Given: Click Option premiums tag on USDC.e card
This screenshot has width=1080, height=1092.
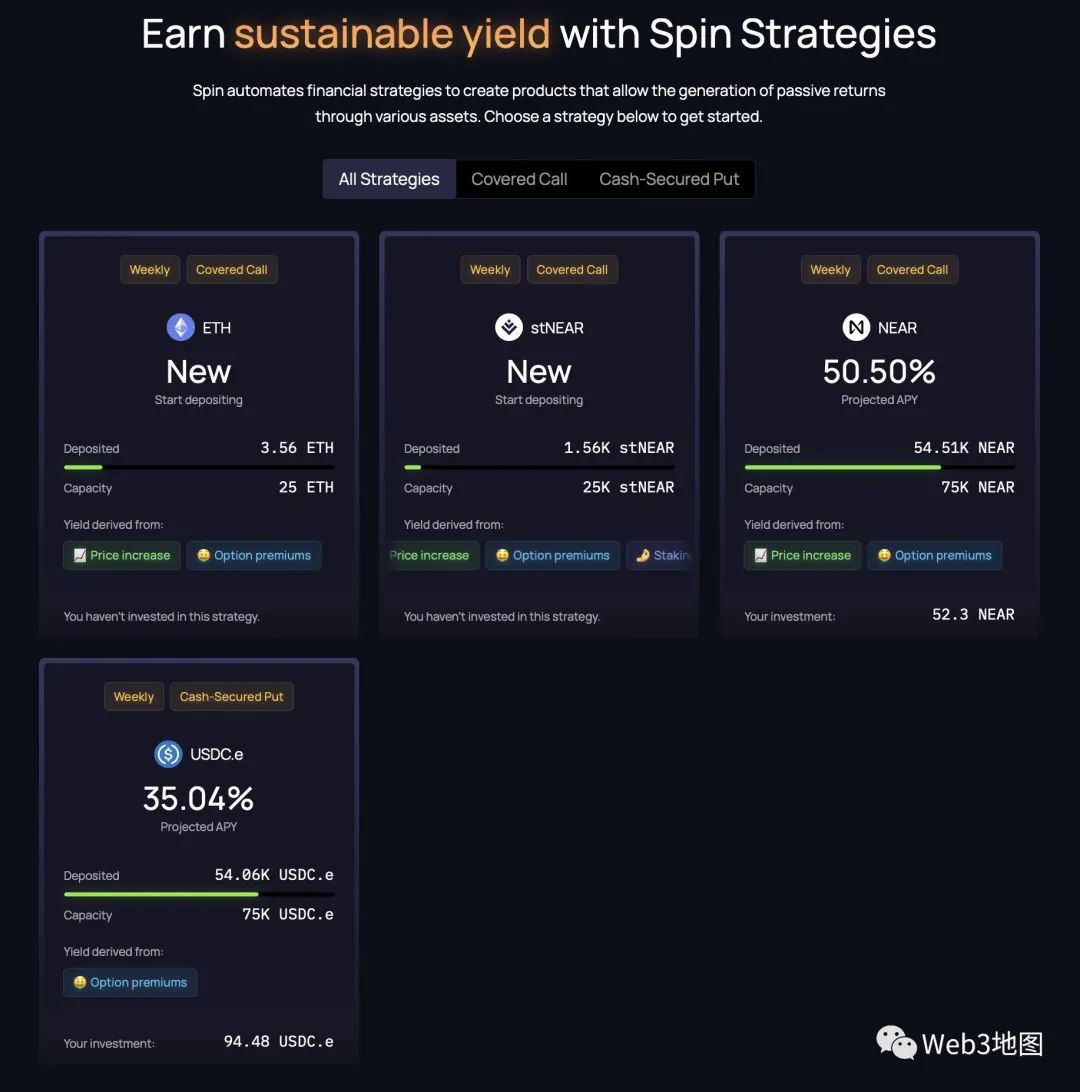Looking at the screenshot, I should click(x=130, y=983).
